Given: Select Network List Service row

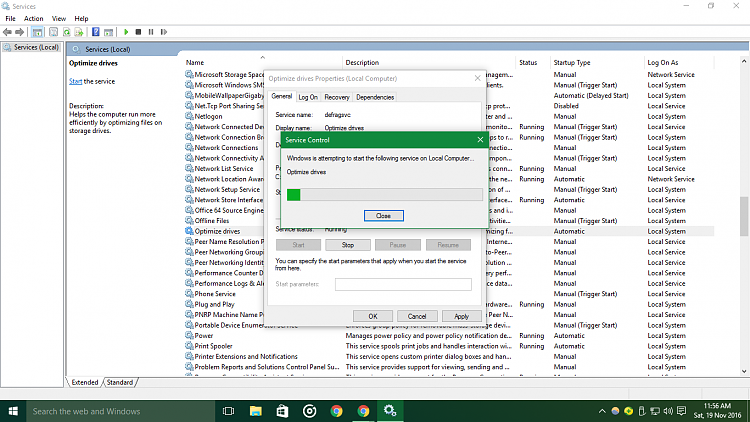Looking at the screenshot, I should pos(450,168).
